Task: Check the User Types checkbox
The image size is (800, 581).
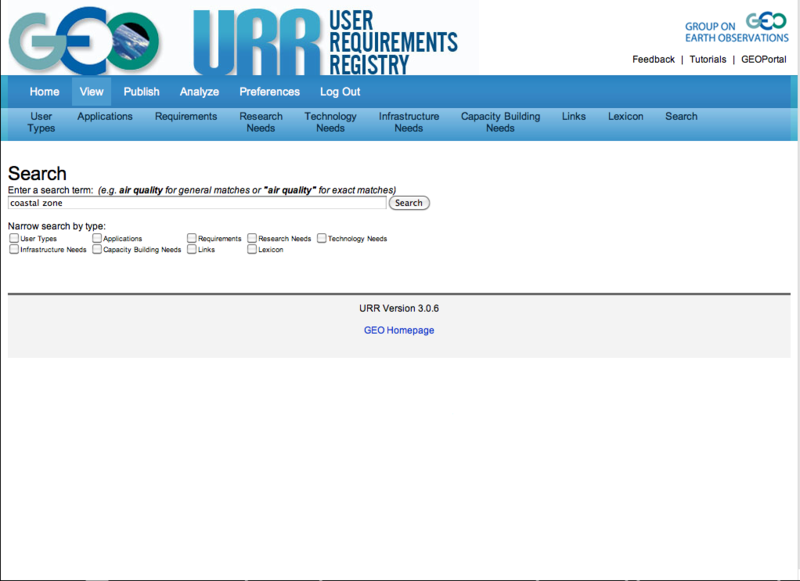Action: click(x=14, y=239)
